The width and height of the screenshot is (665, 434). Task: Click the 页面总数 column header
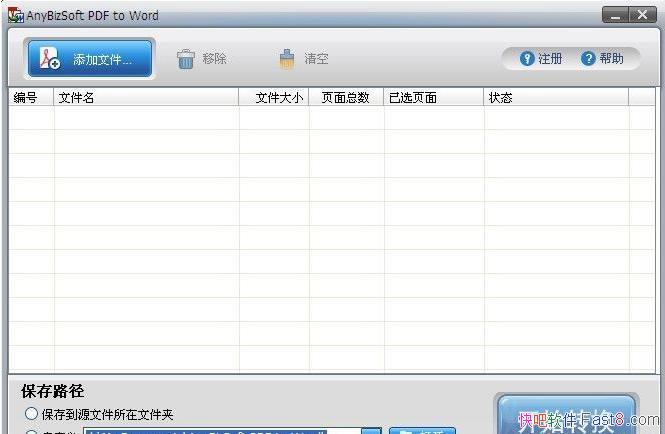(346, 98)
